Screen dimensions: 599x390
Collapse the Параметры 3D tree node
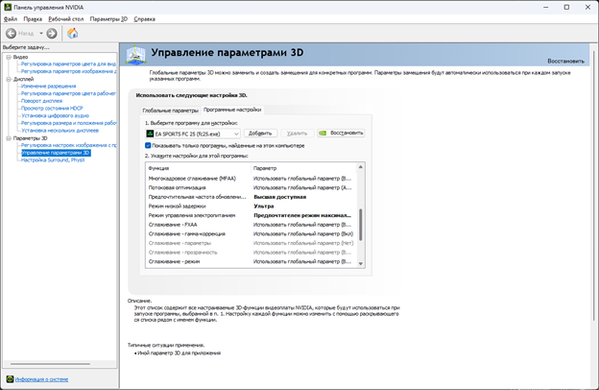(x=8, y=138)
